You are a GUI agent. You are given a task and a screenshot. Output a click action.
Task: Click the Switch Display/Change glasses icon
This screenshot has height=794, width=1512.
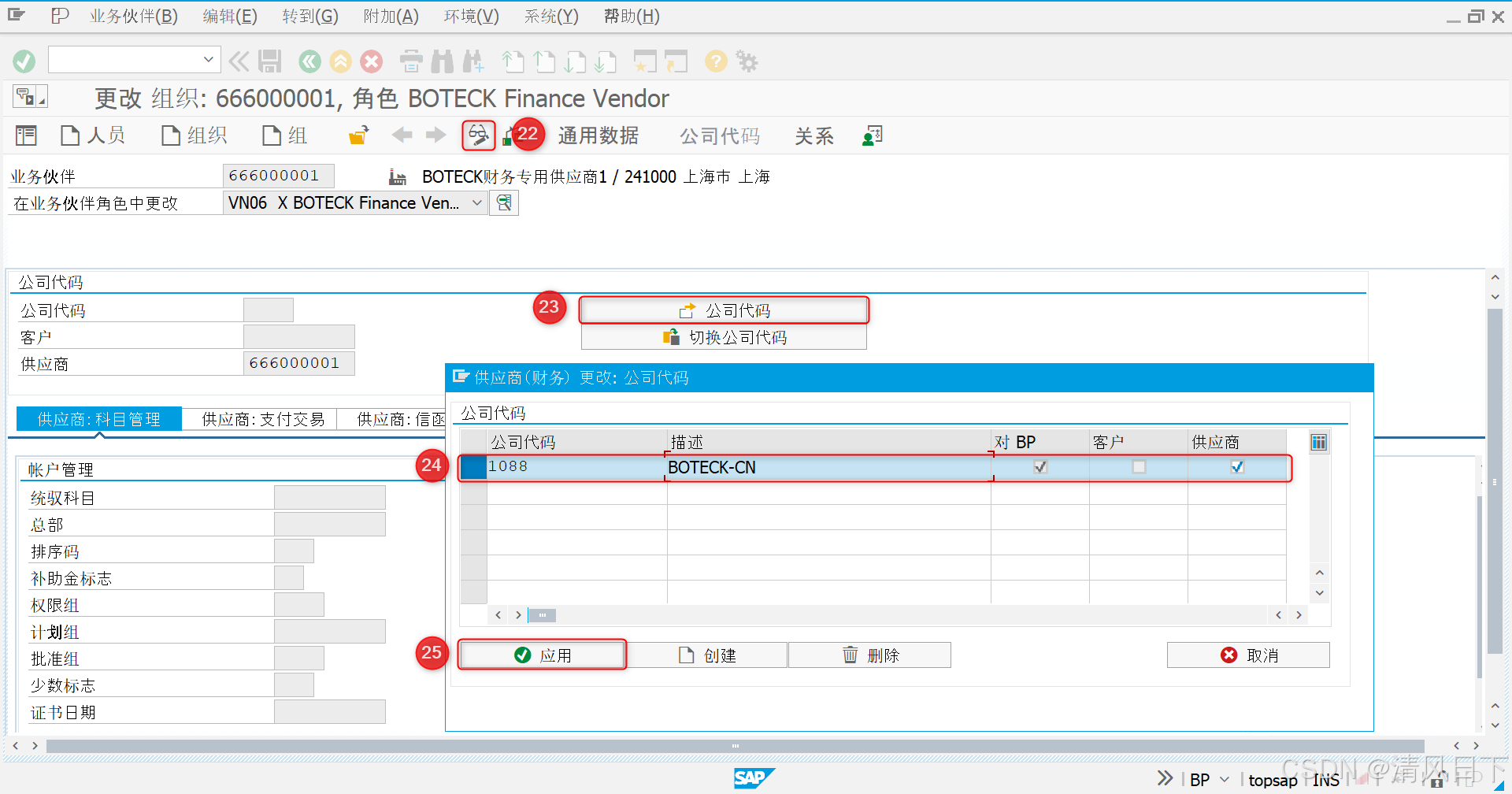pos(478,135)
